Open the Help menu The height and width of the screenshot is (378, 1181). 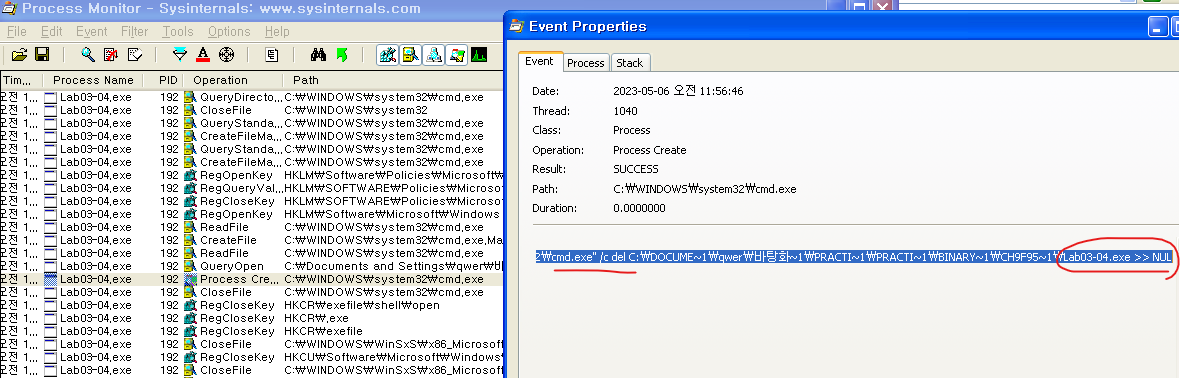pyautogui.click(x=277, y=32)
